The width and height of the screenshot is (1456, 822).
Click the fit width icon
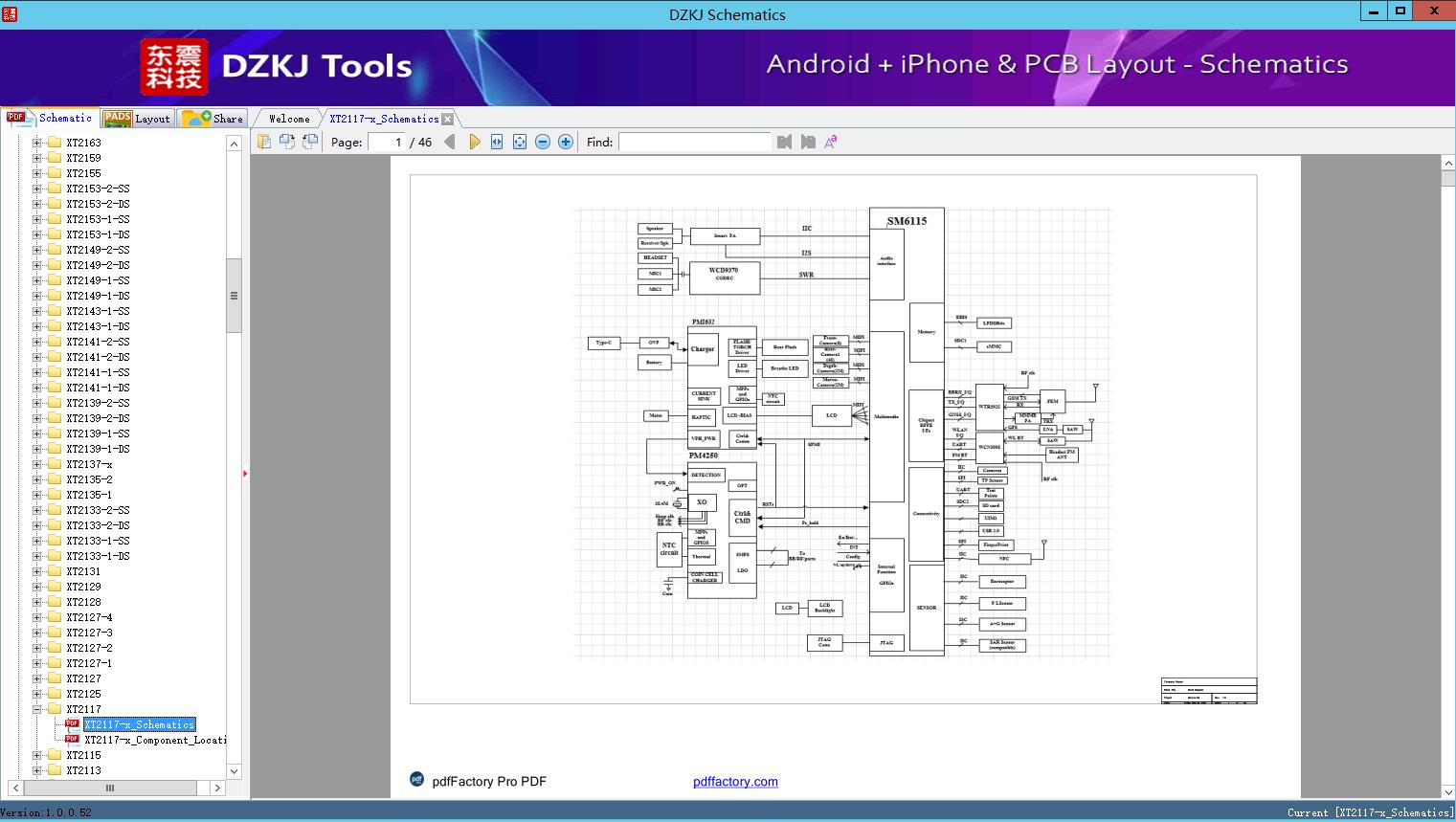point(497,142)
